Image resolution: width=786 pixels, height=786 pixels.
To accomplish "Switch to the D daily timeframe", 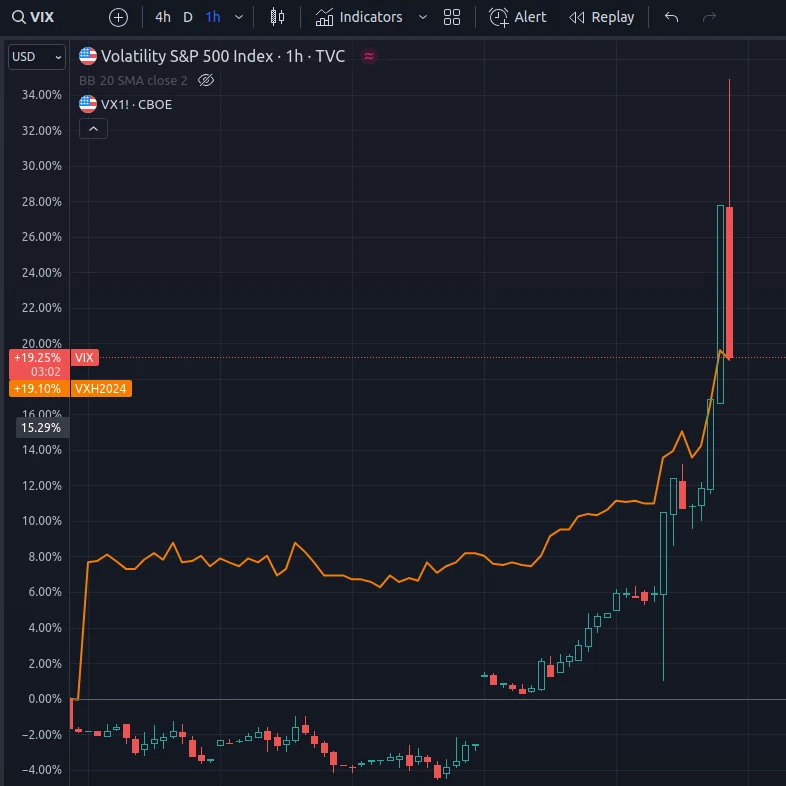I will coord(188,17).
